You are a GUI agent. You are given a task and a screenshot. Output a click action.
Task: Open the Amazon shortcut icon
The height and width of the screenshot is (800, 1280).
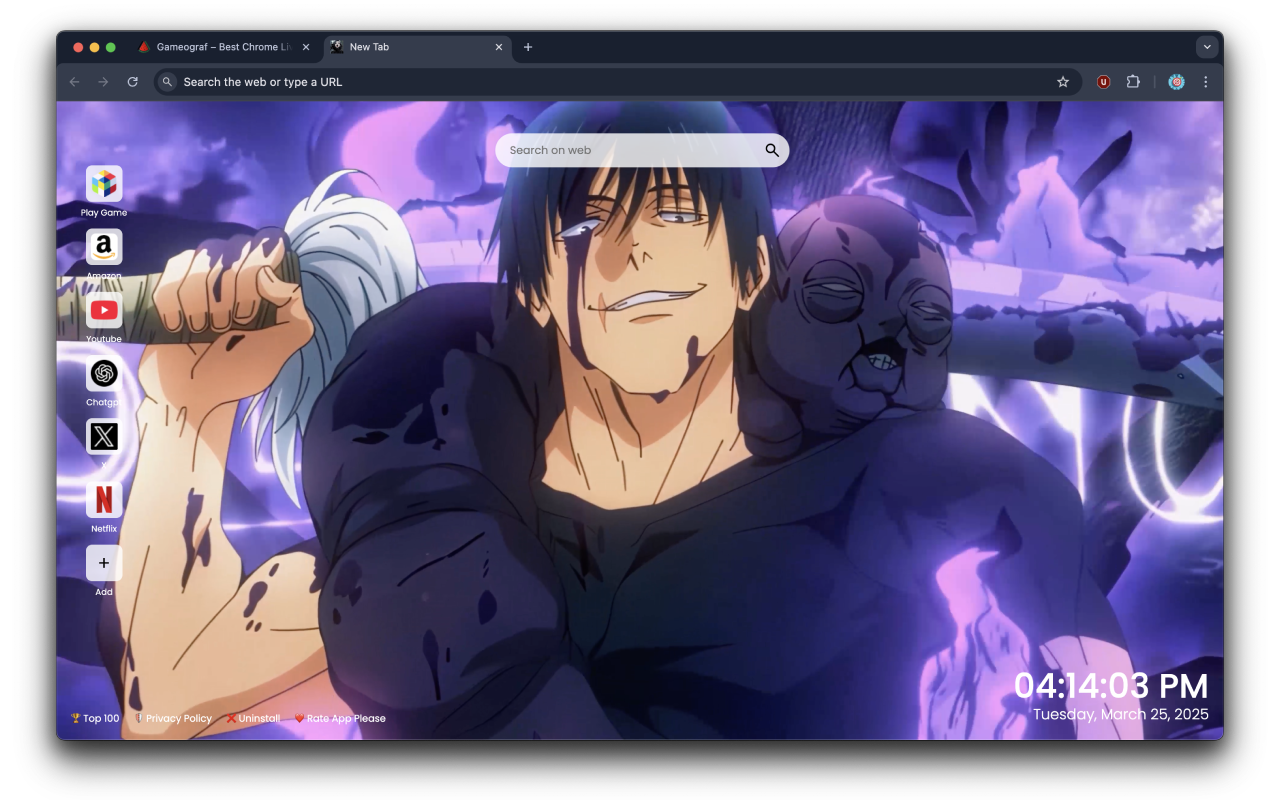[104, 247]
